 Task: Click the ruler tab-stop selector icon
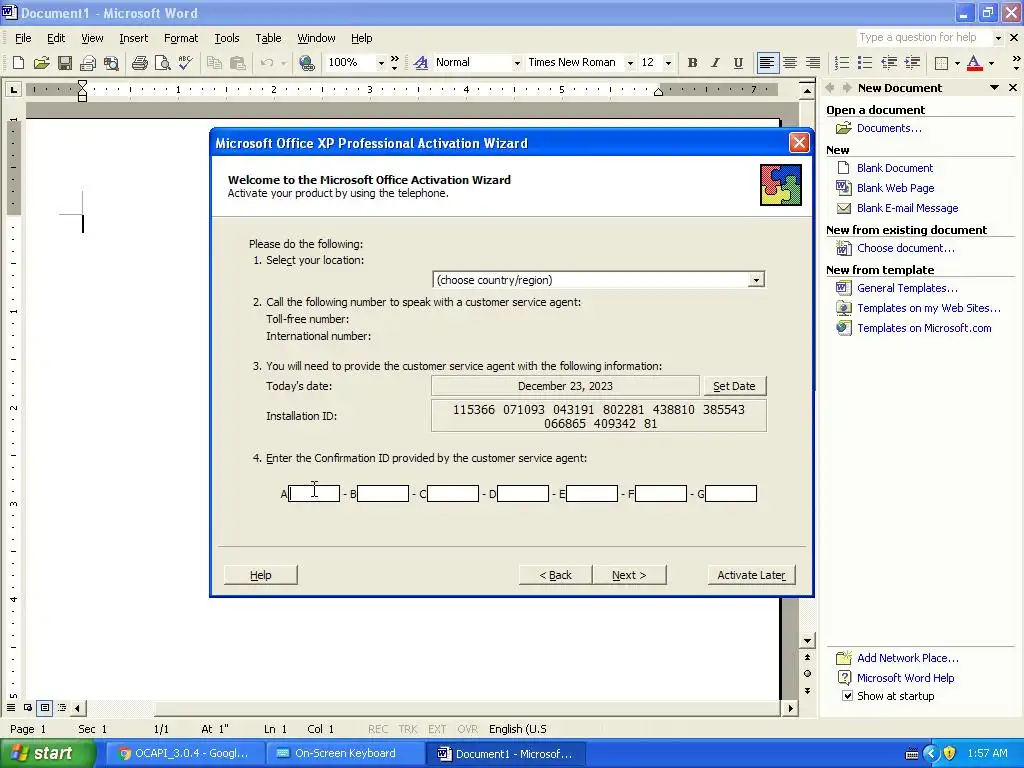coord(13,89)
